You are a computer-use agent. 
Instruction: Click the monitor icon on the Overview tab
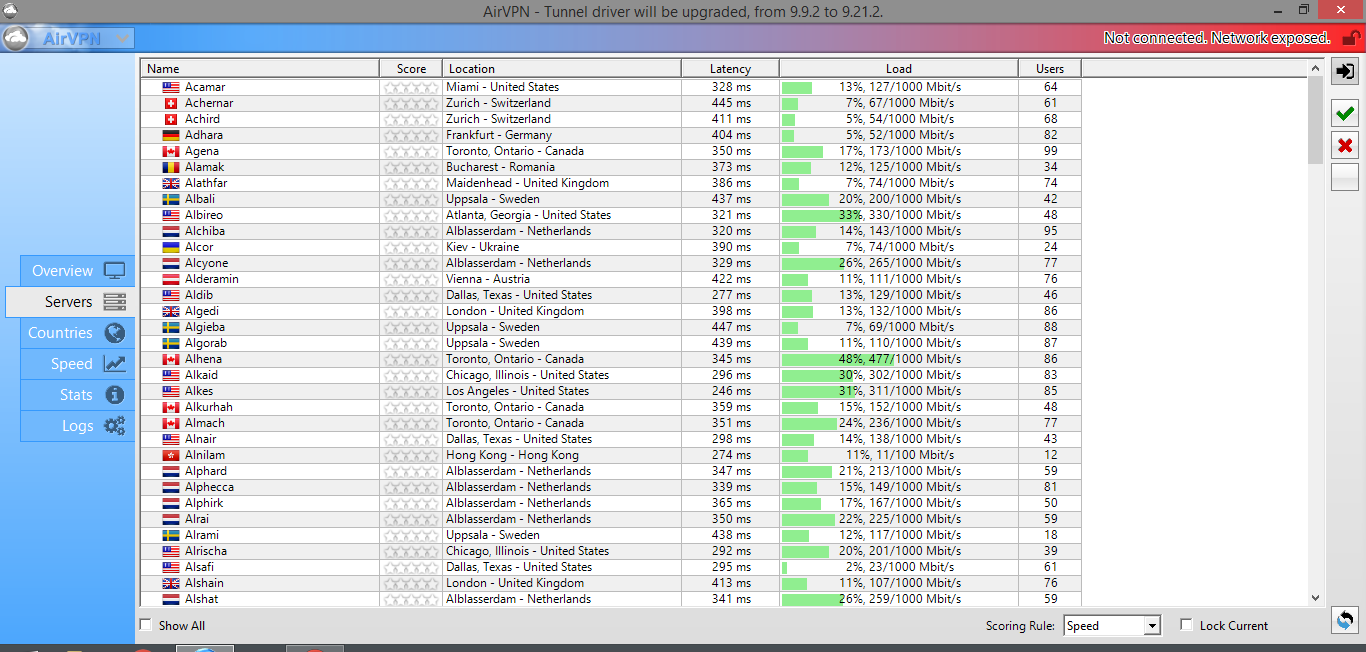114,271
